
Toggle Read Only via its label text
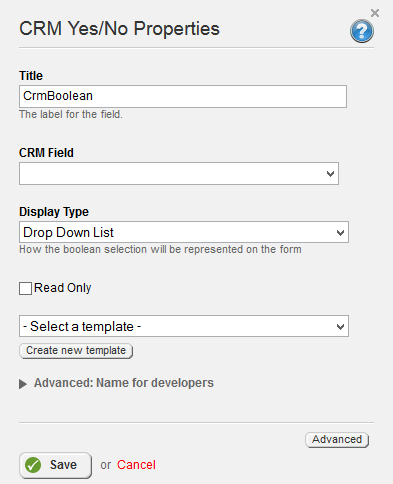click(x=62, y=288)
